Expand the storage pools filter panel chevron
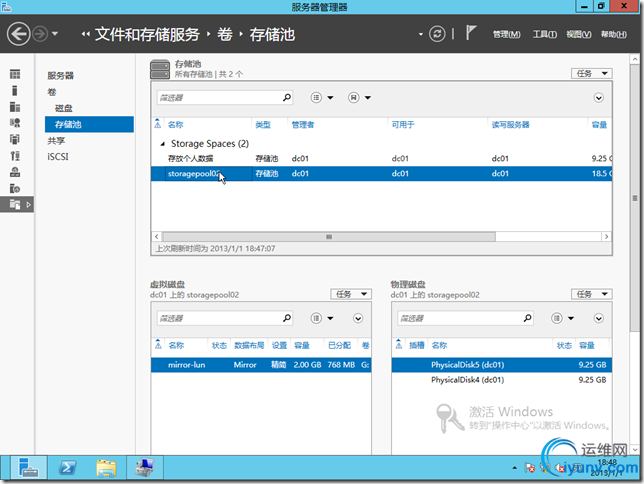The height and width of the screenshot is (484, 644). tap(598, 98)
